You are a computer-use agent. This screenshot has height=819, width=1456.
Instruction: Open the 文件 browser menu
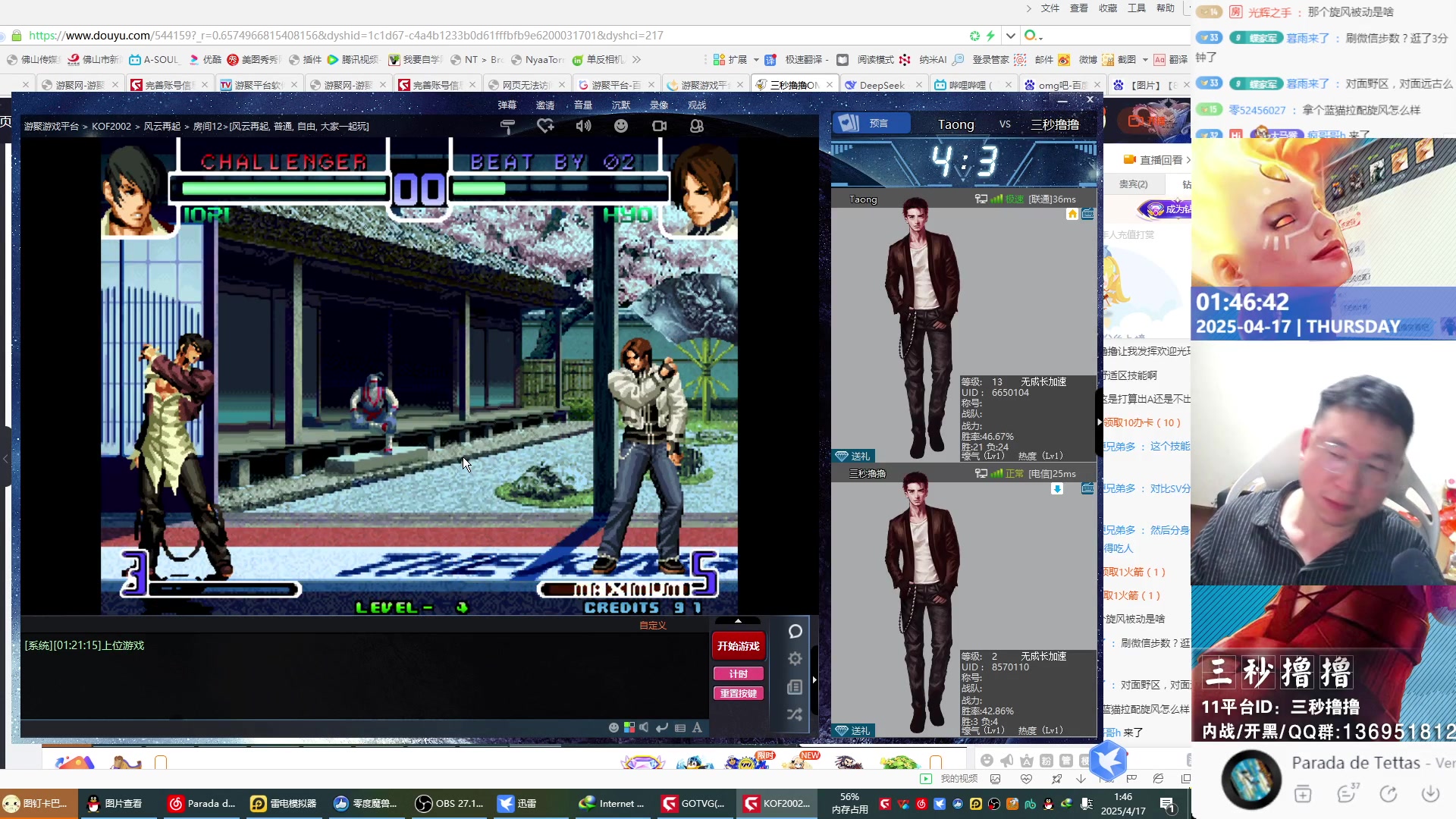[x=1050, y=8]
